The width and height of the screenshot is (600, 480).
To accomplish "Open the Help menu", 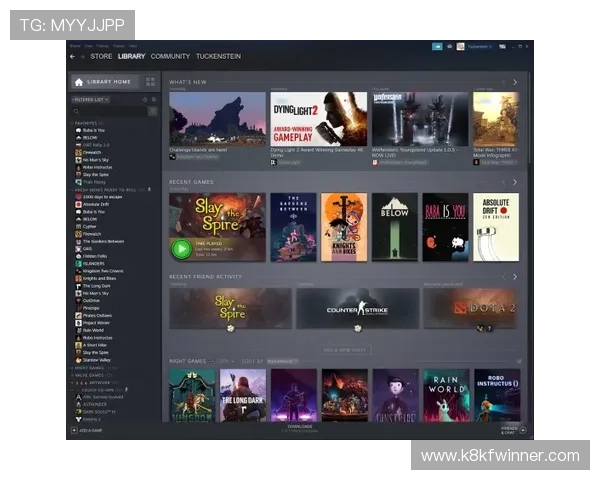I will [132, 46].
